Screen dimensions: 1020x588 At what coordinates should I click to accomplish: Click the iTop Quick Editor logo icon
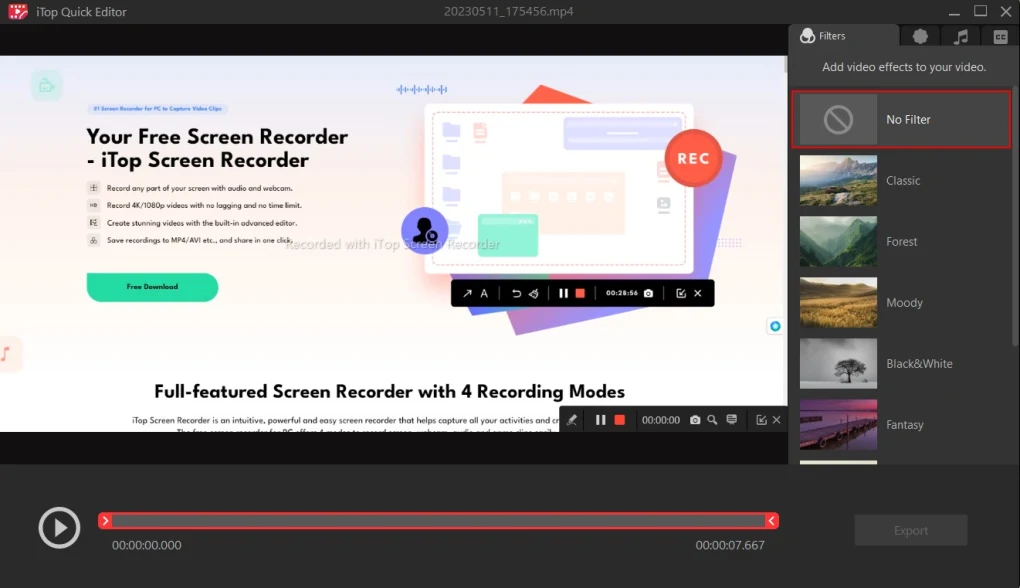pos(16,11)
